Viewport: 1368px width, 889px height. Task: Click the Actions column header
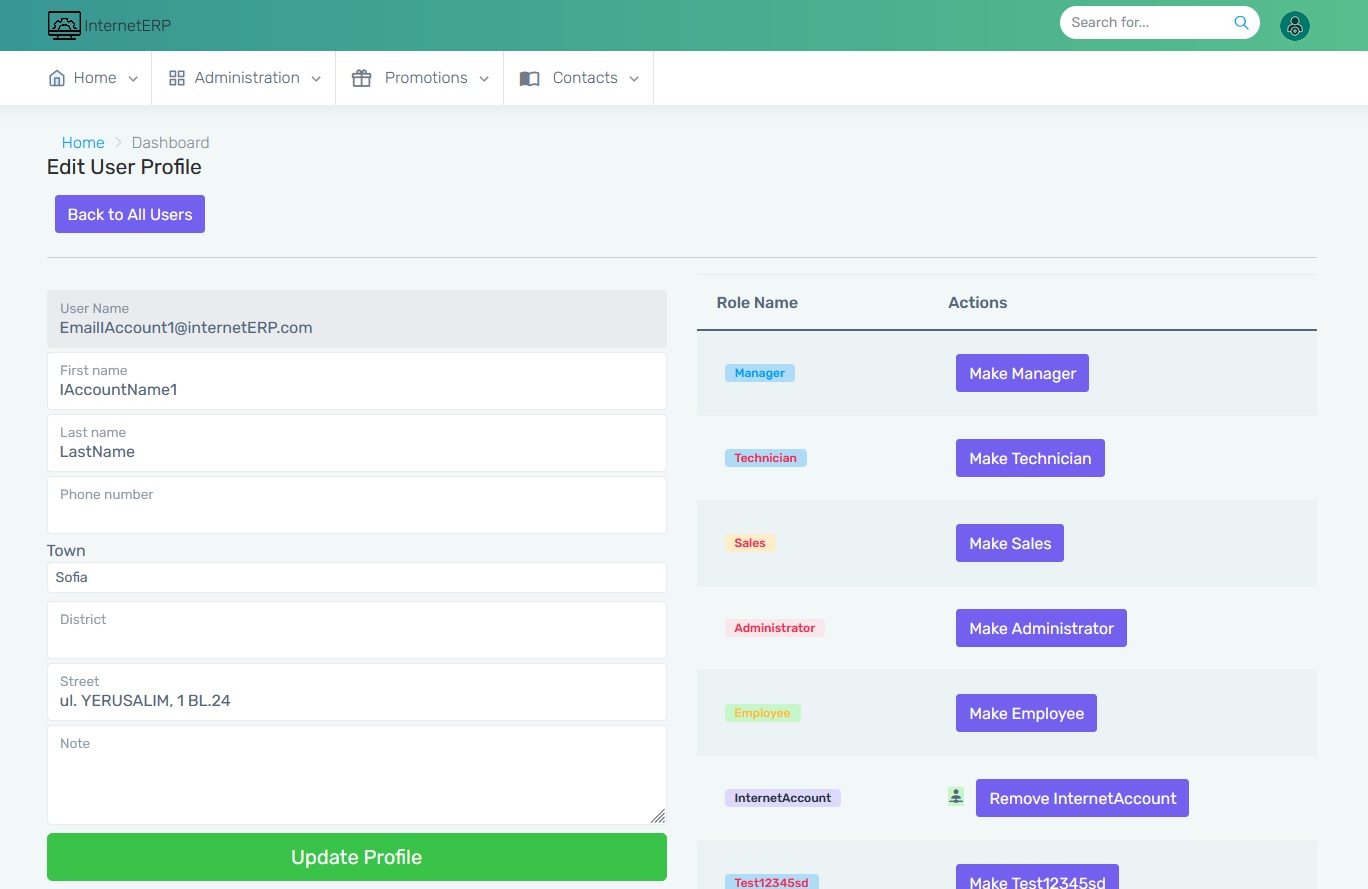978,302
